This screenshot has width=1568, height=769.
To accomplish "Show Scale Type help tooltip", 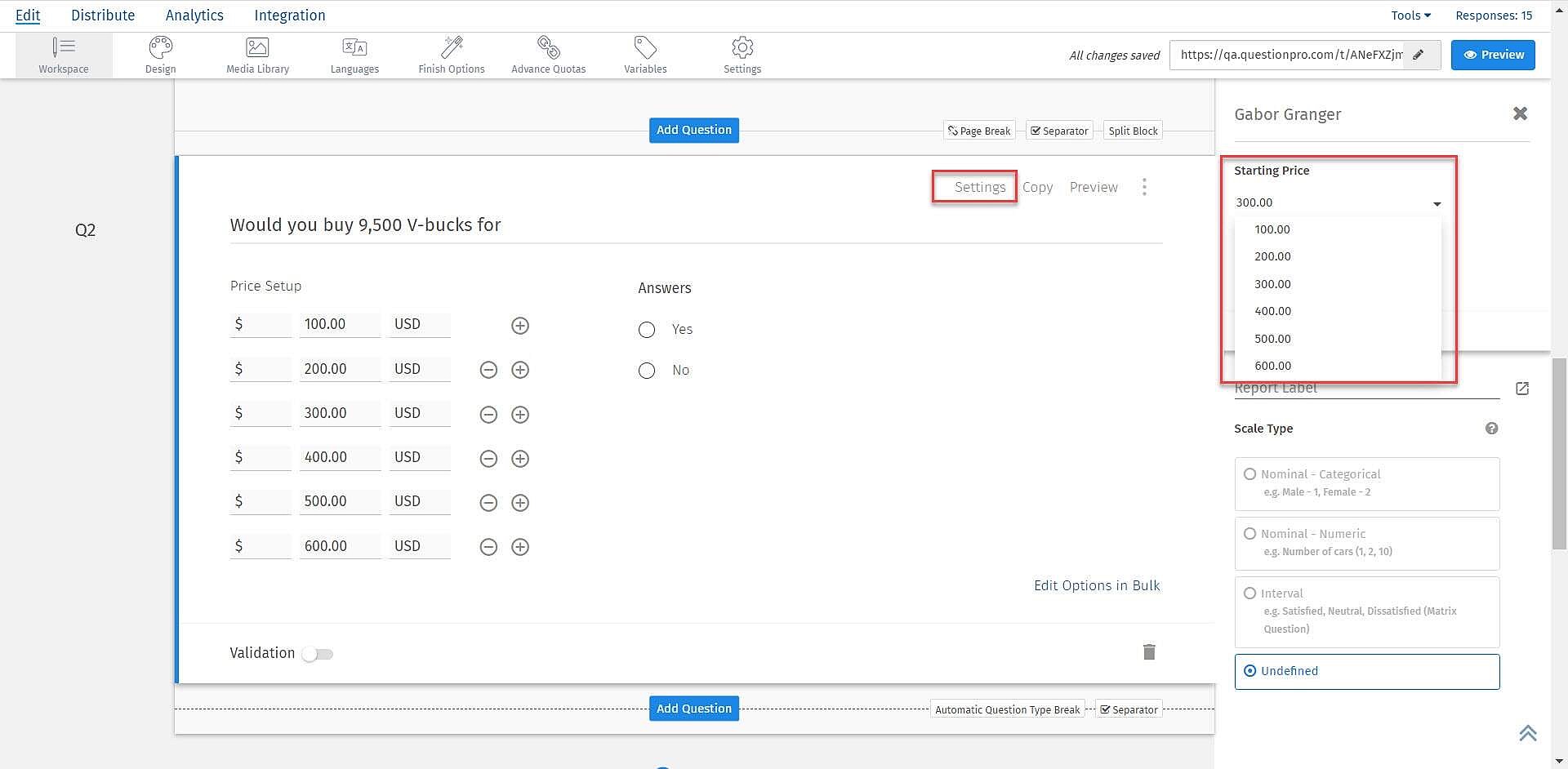I will click(x=1491, y=429).
